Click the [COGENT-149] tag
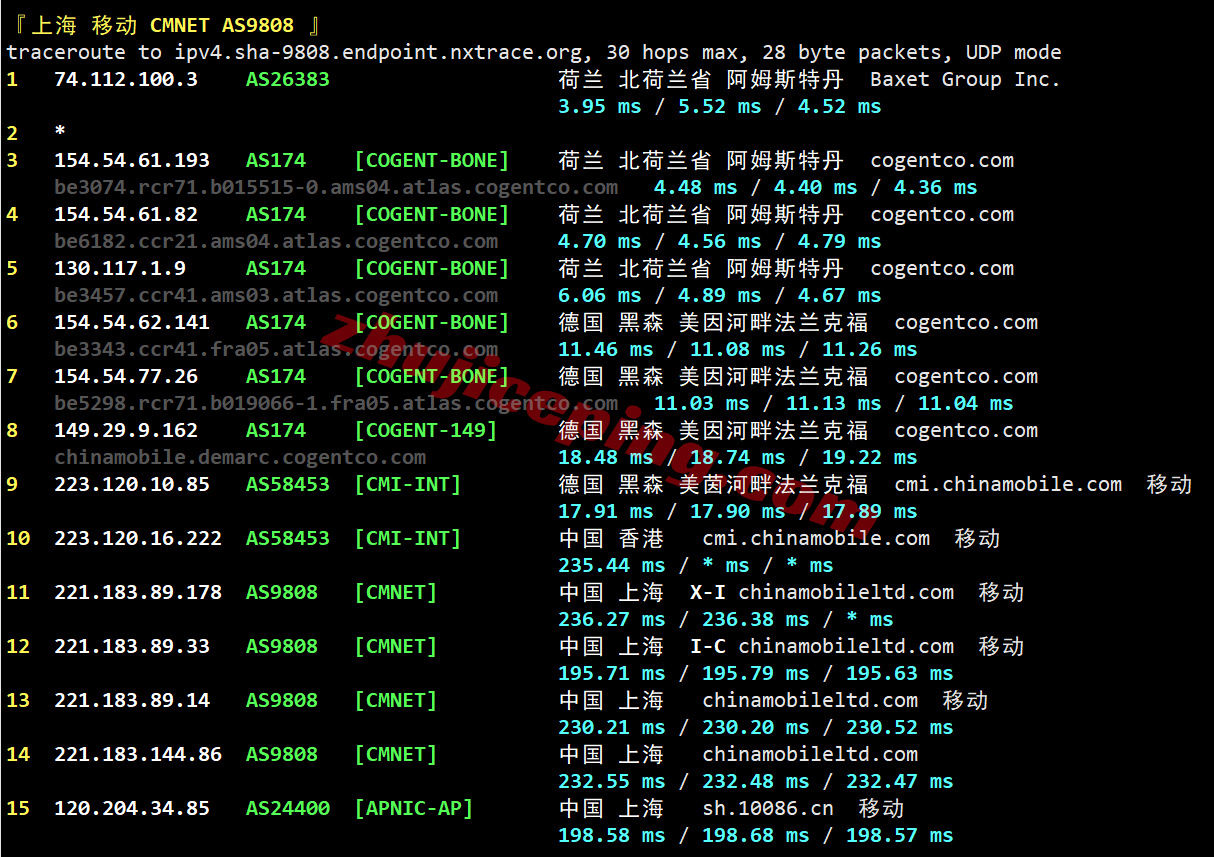1214x857 pixels. (426, 430)
